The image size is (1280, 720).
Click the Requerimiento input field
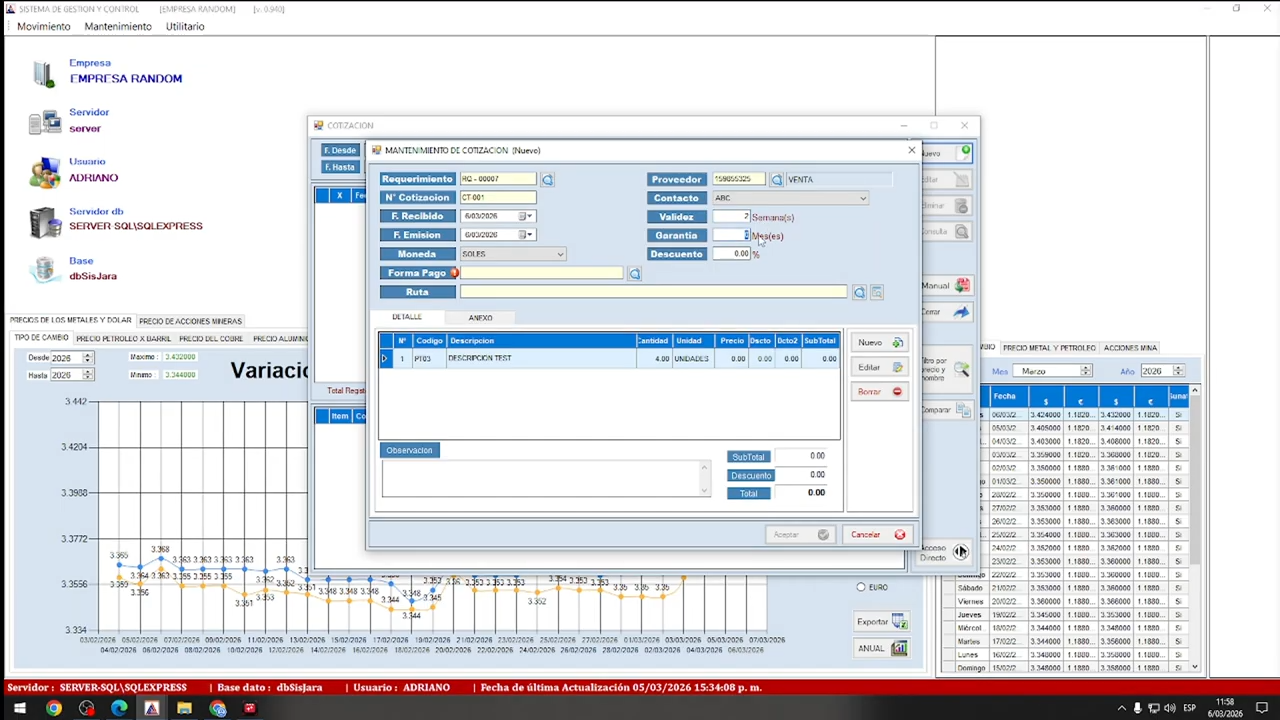(497, 179)
